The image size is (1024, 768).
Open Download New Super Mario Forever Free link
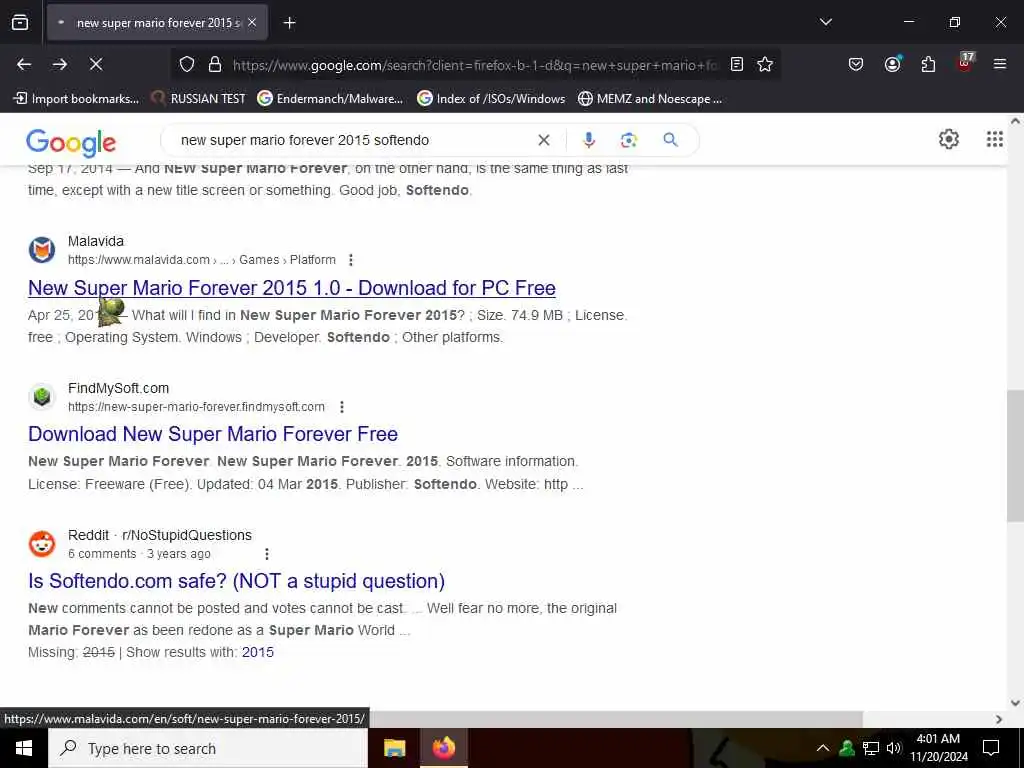tap(213, 434)
